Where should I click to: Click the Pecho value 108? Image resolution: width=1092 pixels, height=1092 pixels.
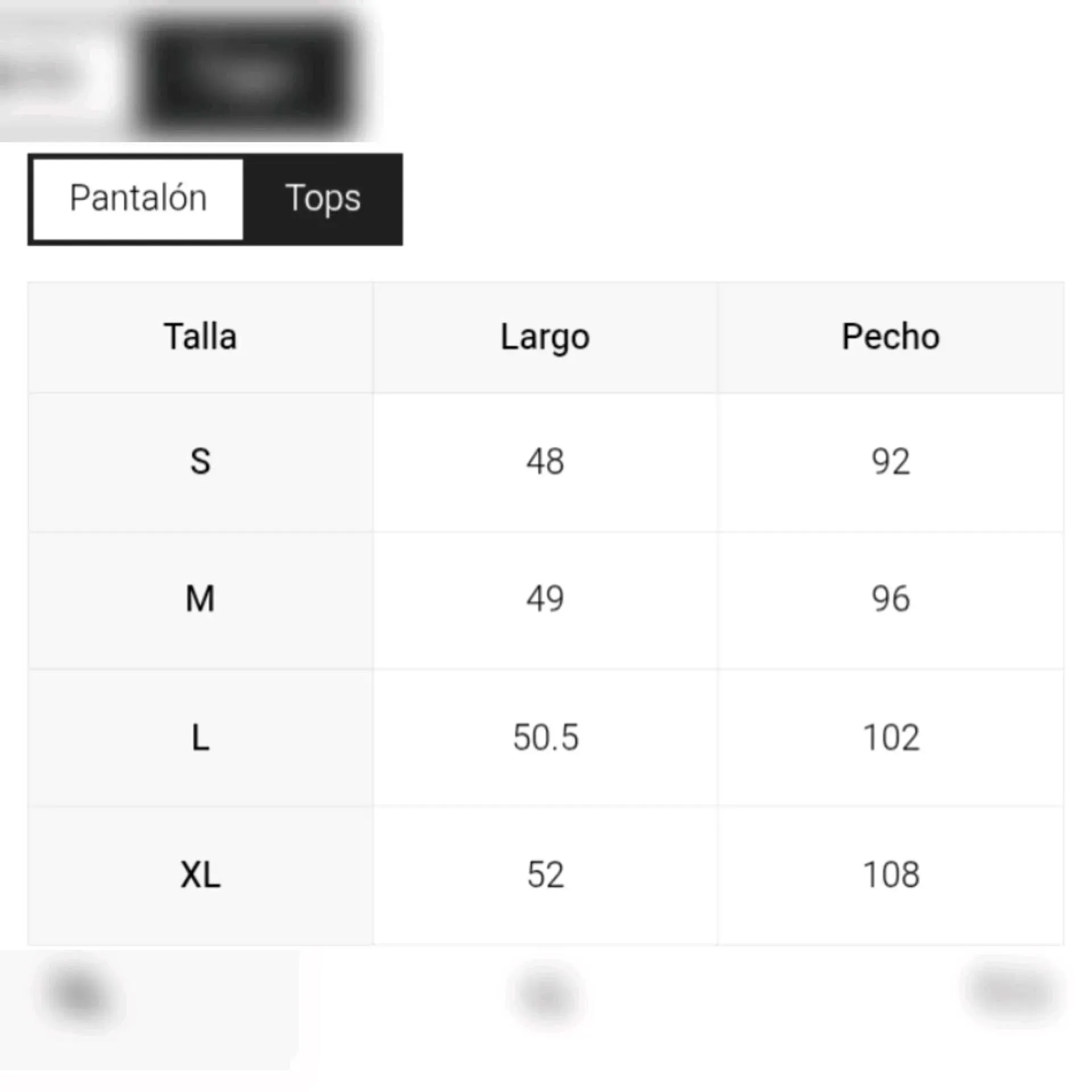point(890,875)
